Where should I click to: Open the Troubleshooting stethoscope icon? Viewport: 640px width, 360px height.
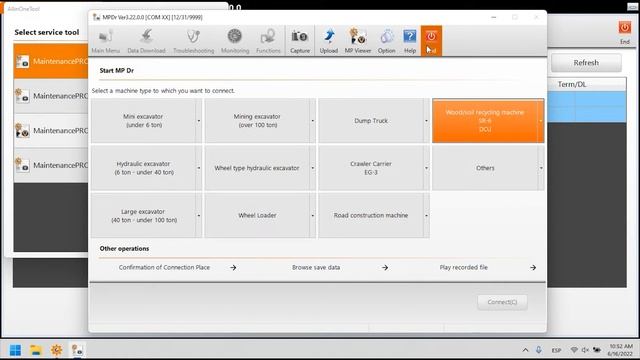(193, 41)
